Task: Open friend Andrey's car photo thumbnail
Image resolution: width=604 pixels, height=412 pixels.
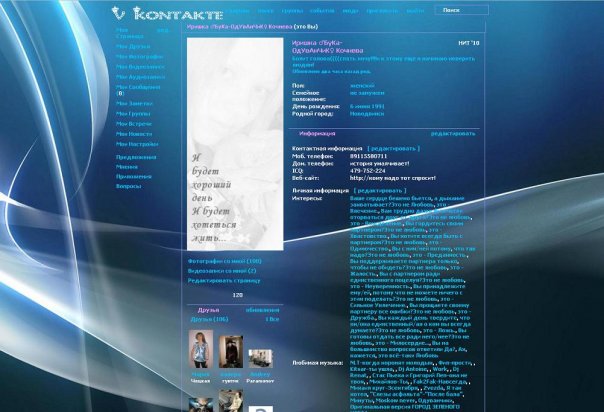Action: click(x=260, y=359)
